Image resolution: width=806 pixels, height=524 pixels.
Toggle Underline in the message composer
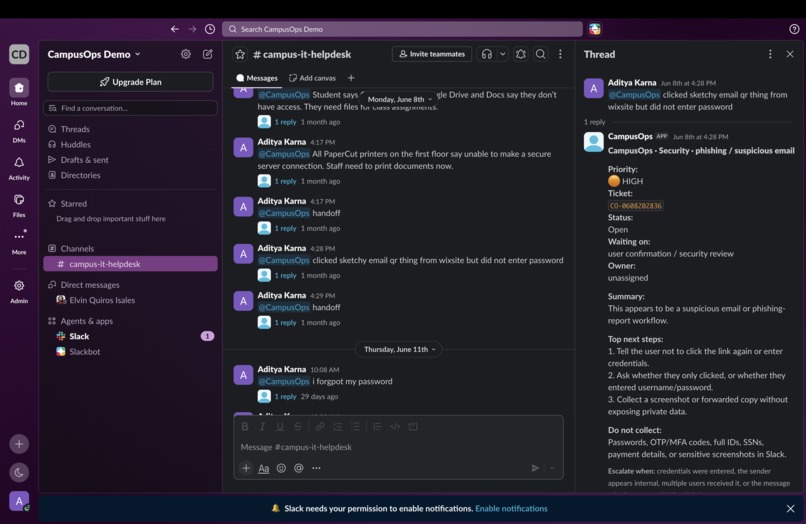tap(280, 426)
